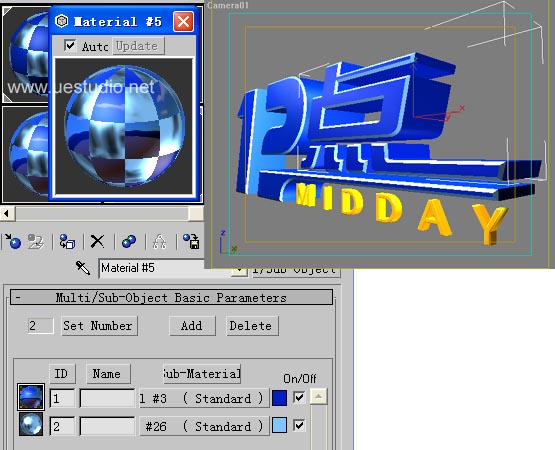The height and width of the screenshot is (450, 555).
Task: Select the lower-left material sample slot
Action: pos(25,154)
